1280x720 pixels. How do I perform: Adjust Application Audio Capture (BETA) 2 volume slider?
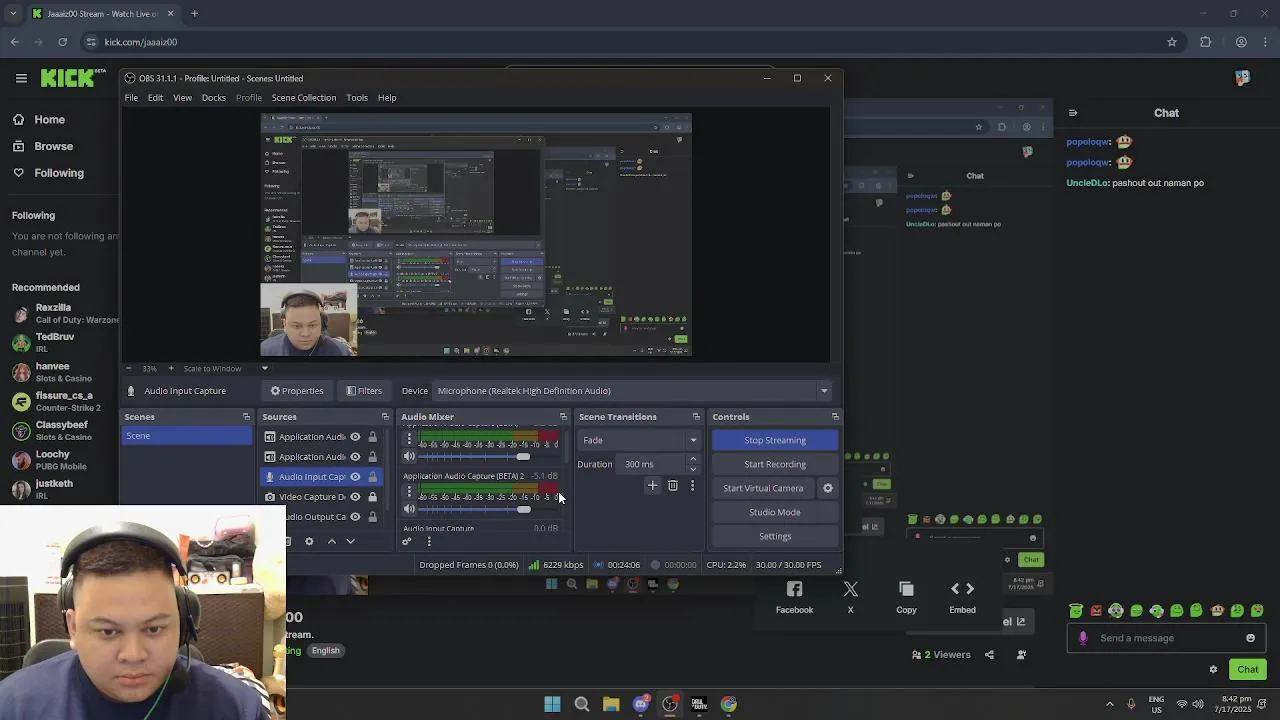click(488, 509)
